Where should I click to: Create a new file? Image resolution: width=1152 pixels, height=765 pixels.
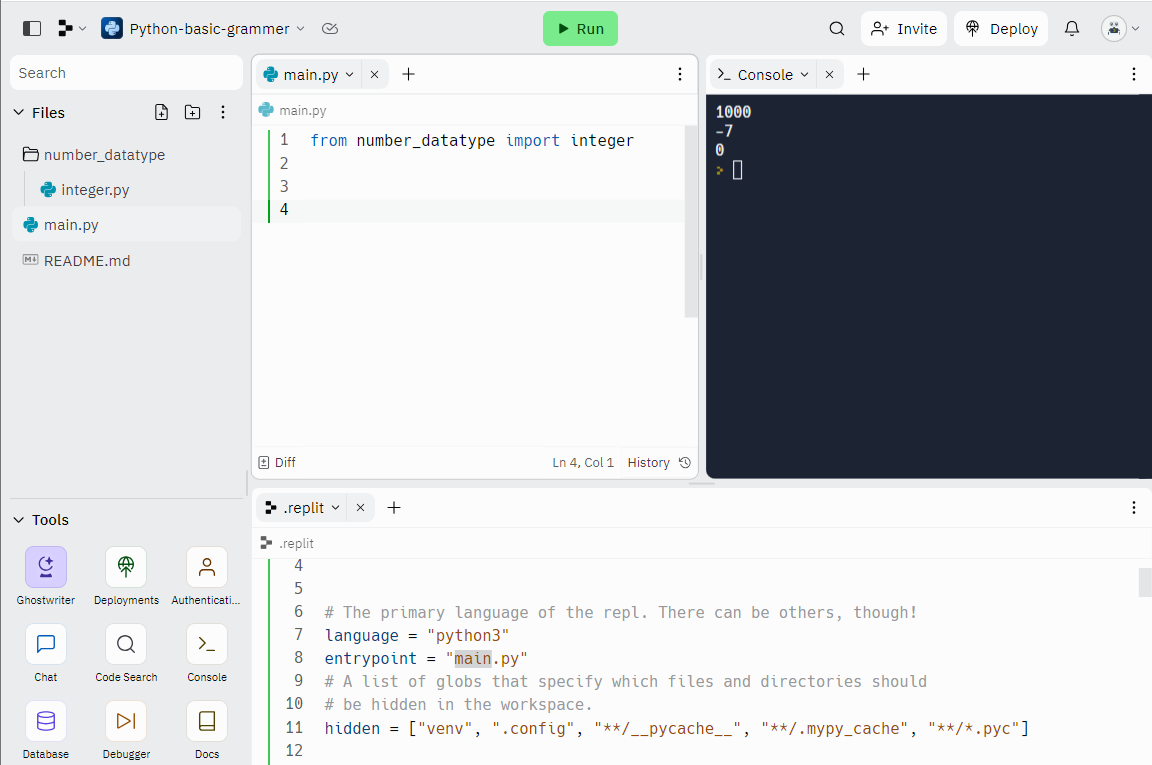click(162, 112)
